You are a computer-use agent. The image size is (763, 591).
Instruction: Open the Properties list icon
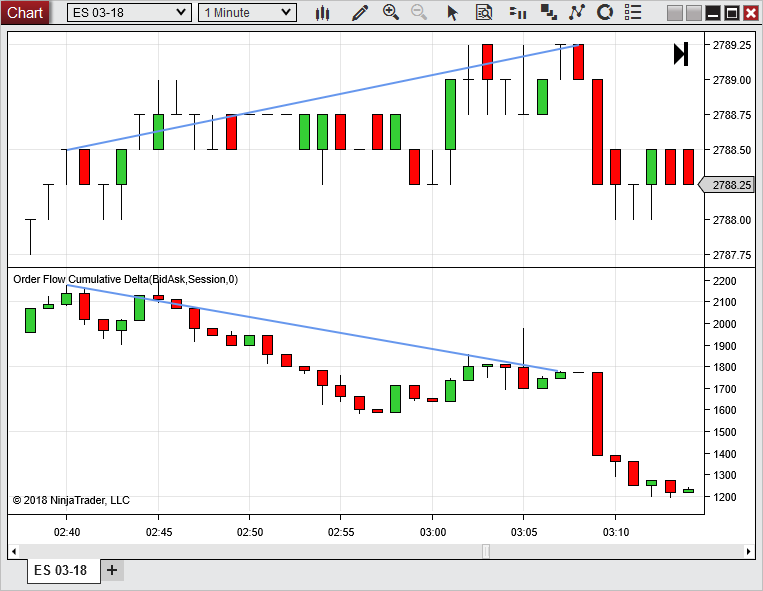(x=634, y=13)
